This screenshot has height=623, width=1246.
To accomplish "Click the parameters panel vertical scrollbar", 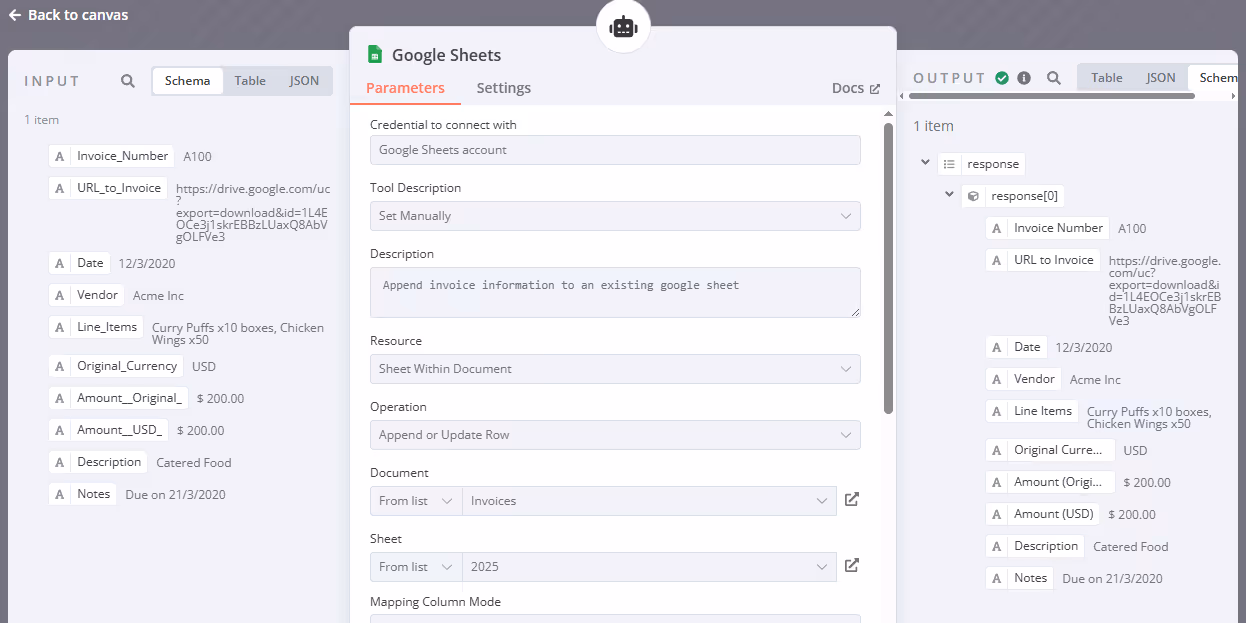I will (x=888, y=268).
